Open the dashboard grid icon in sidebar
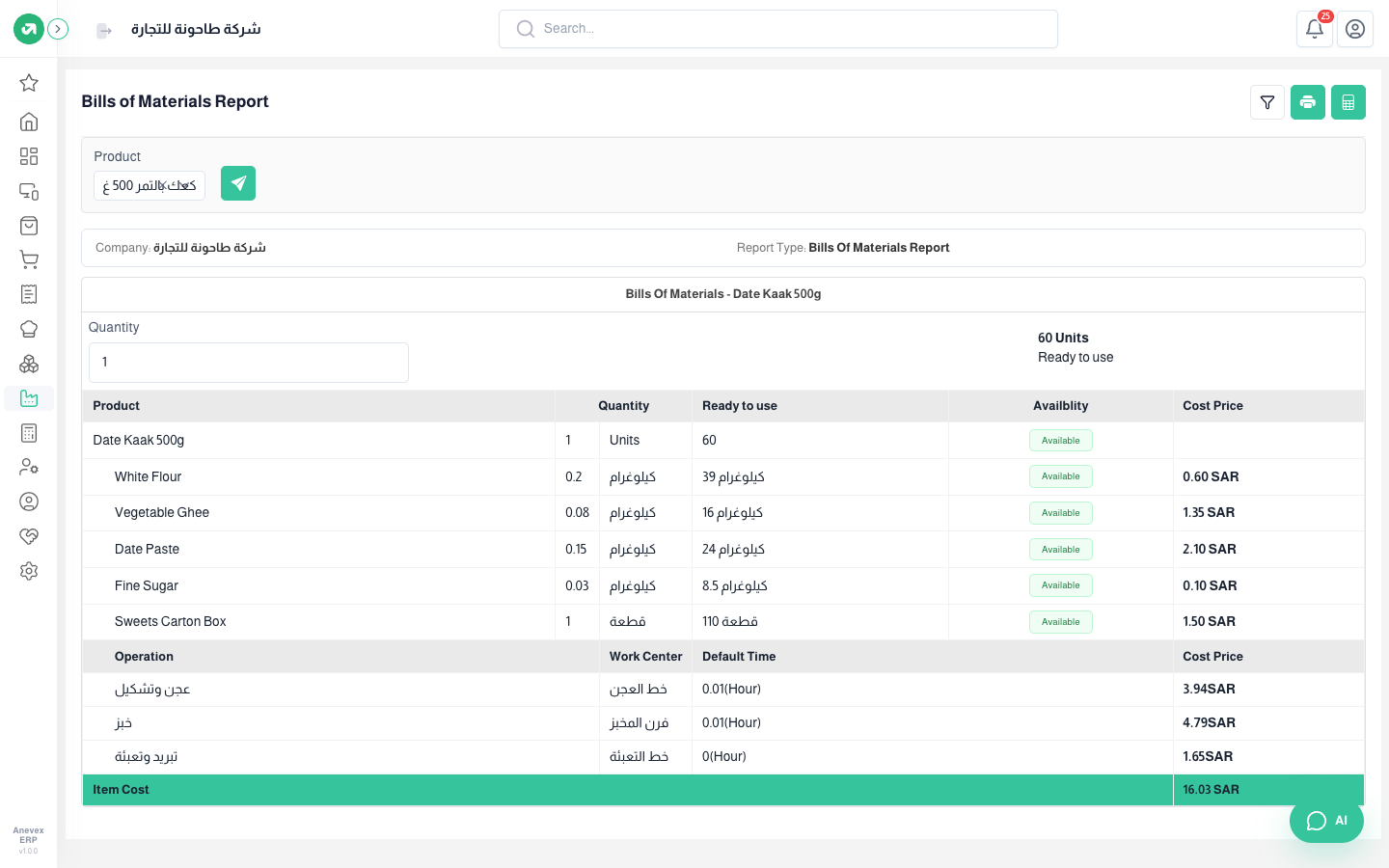Viewport: 1389px width, 868px height. pyautogui.click(x=29, y=156)
